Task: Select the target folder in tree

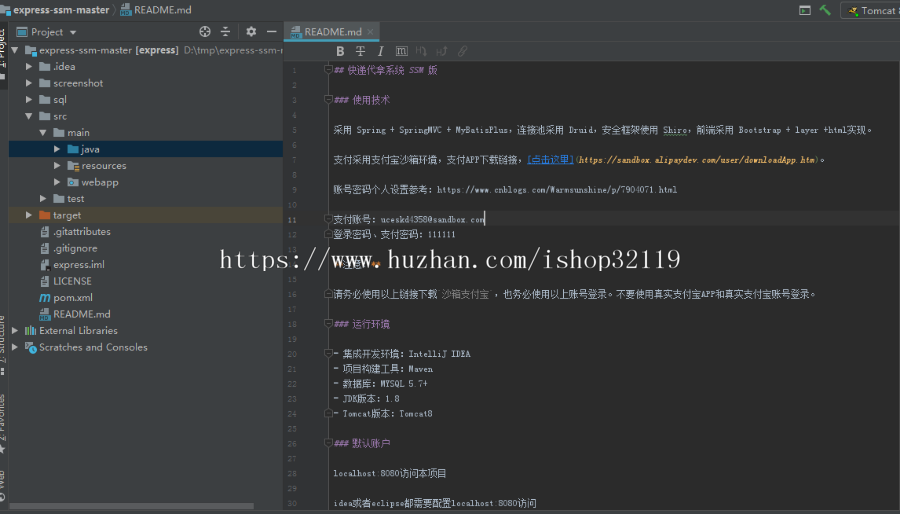Action: click(146, 215)
